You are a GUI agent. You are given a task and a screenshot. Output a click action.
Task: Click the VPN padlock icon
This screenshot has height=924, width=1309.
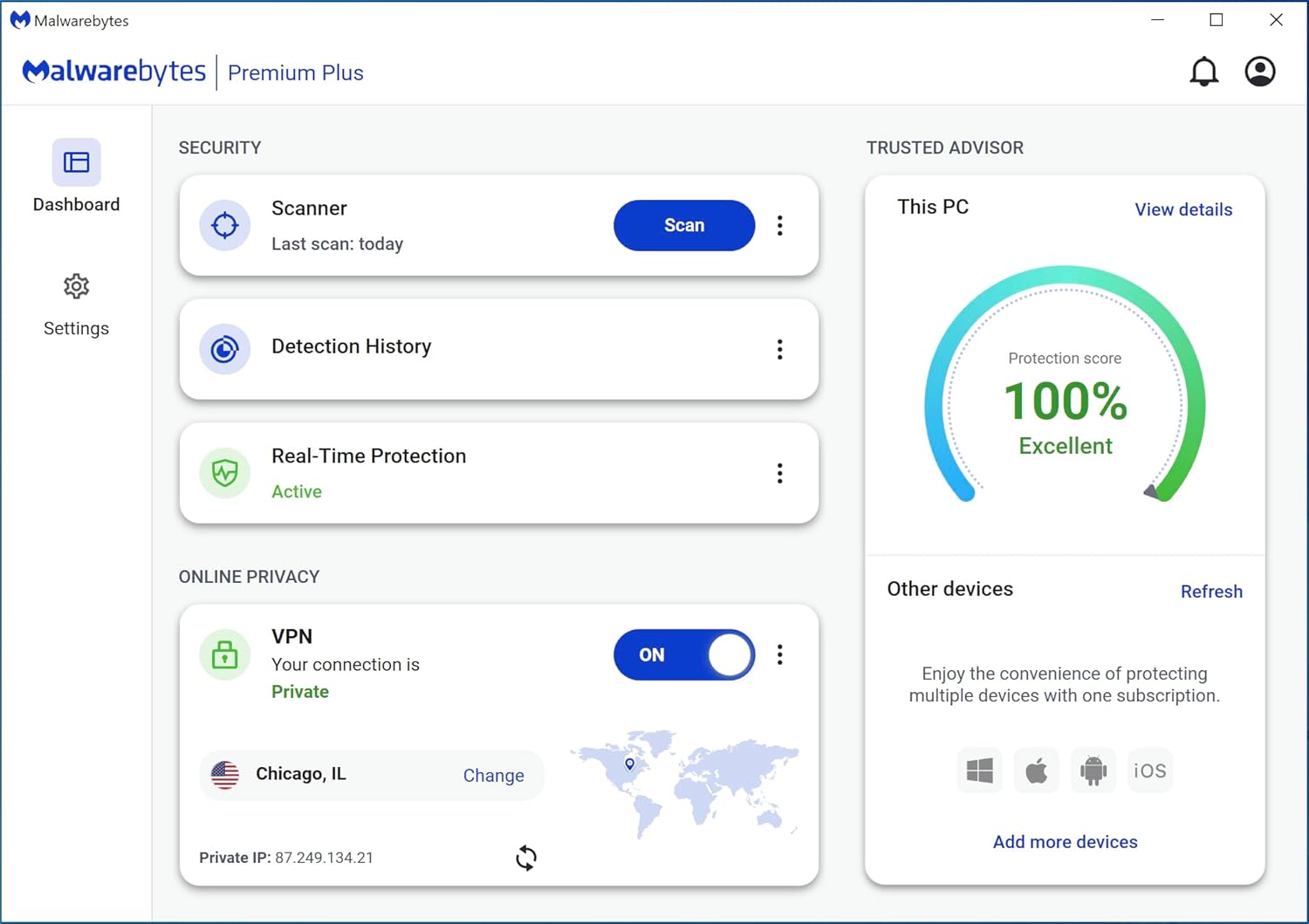(225, 654)
